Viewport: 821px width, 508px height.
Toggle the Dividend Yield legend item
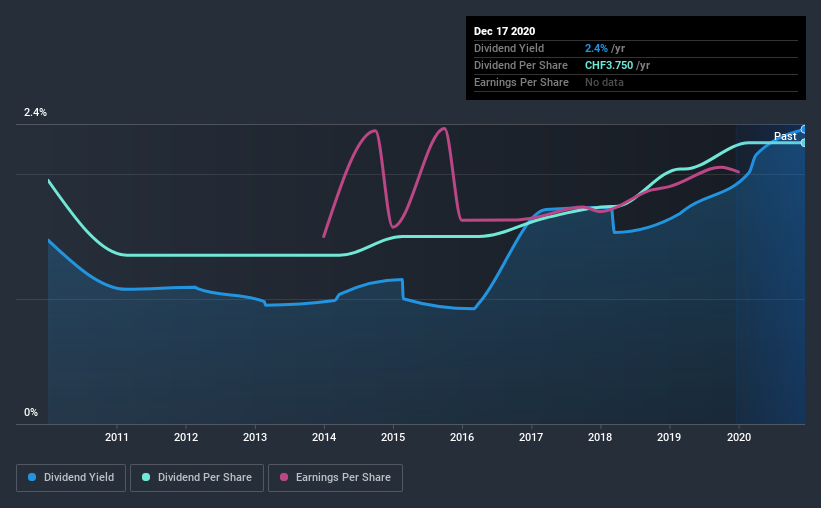(x=71, y=478)
